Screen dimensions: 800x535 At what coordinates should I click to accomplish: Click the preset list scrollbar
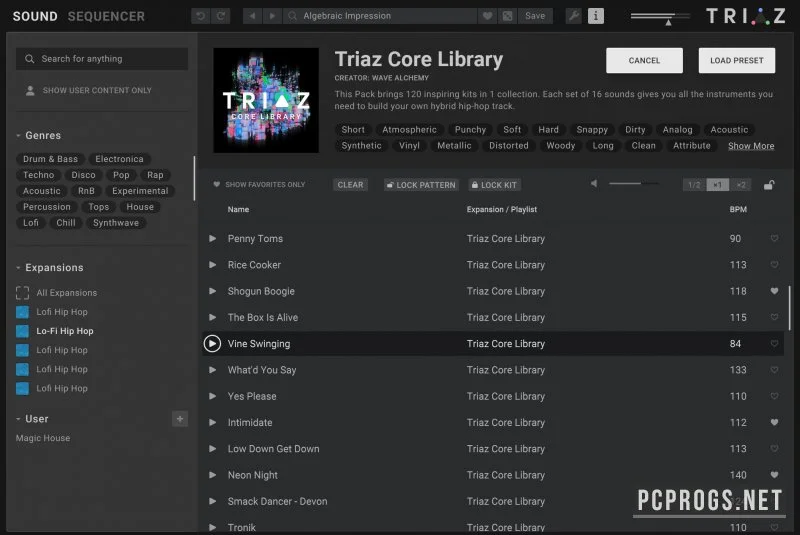[x=790, y=308]
